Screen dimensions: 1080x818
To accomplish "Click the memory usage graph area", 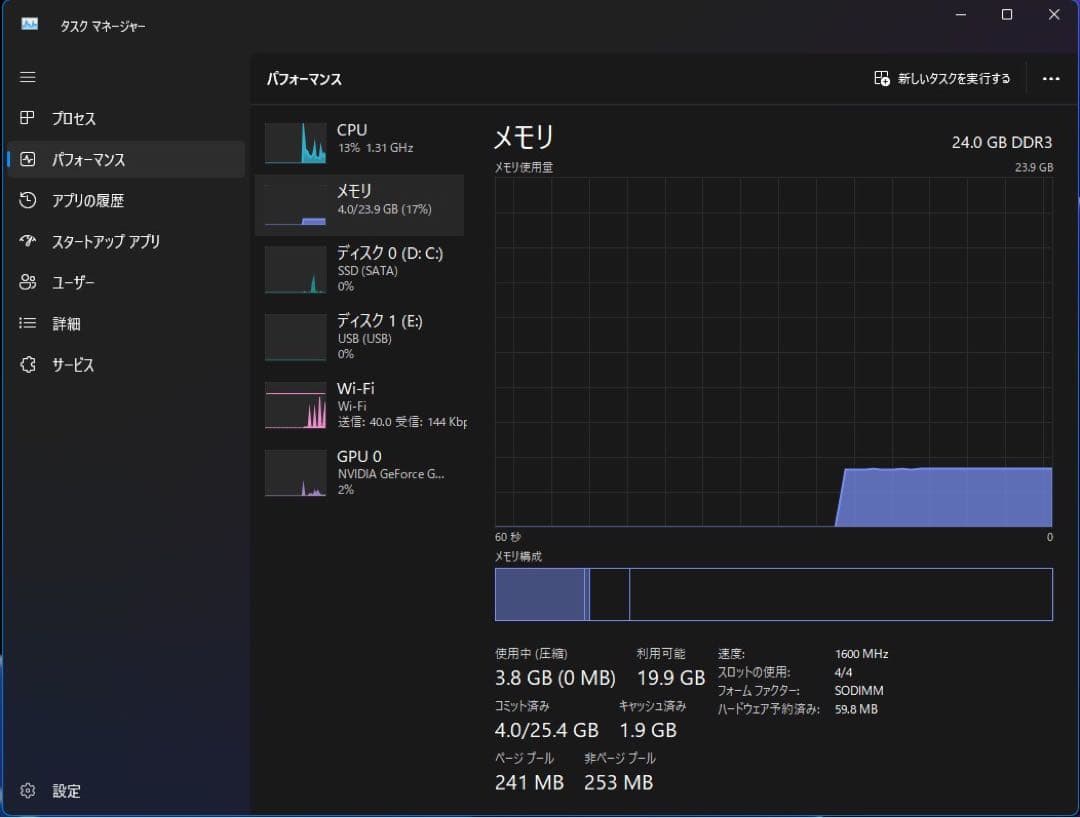I will pyautogui.click(x=773, y=352).
